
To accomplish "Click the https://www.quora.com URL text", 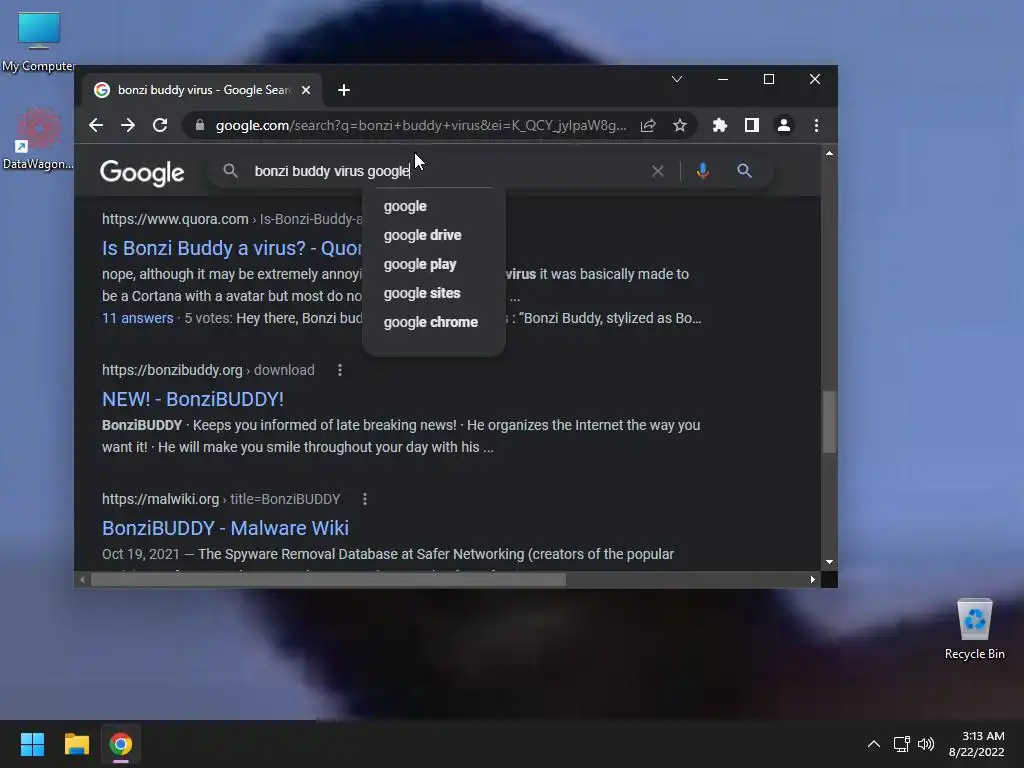I will click(175, 219).
